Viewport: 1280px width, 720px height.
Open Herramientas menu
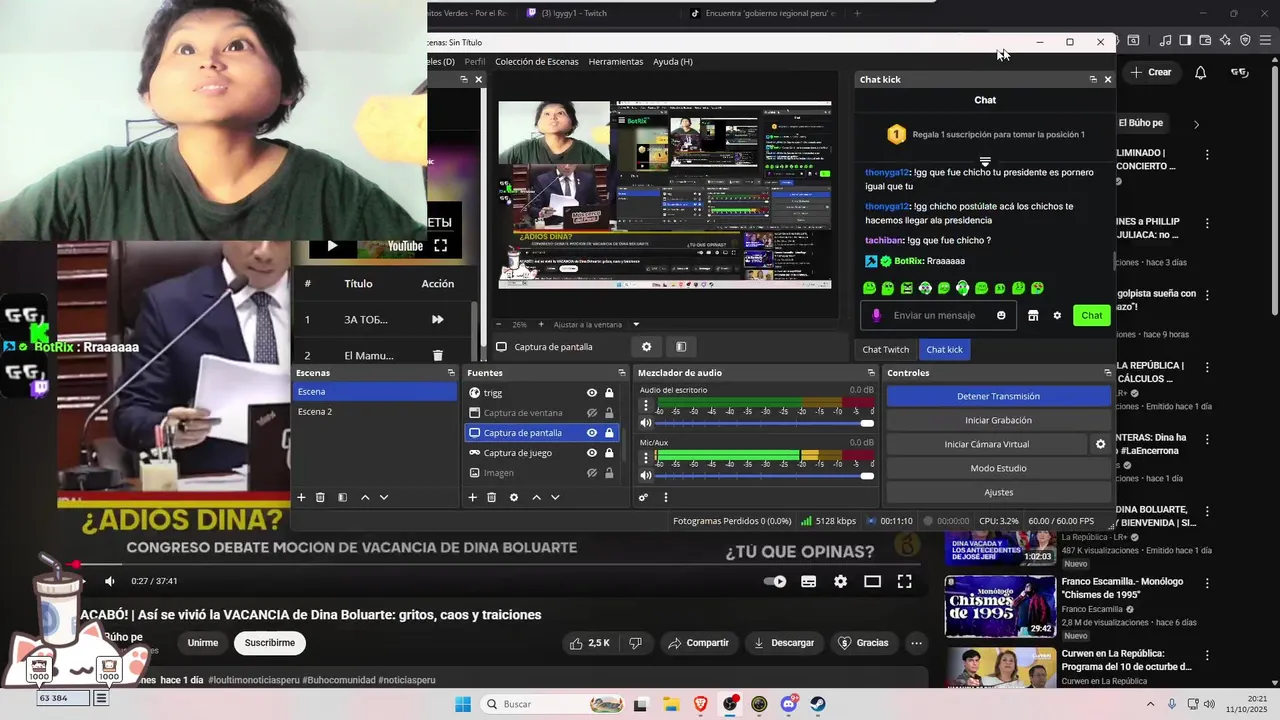(616, 61)
